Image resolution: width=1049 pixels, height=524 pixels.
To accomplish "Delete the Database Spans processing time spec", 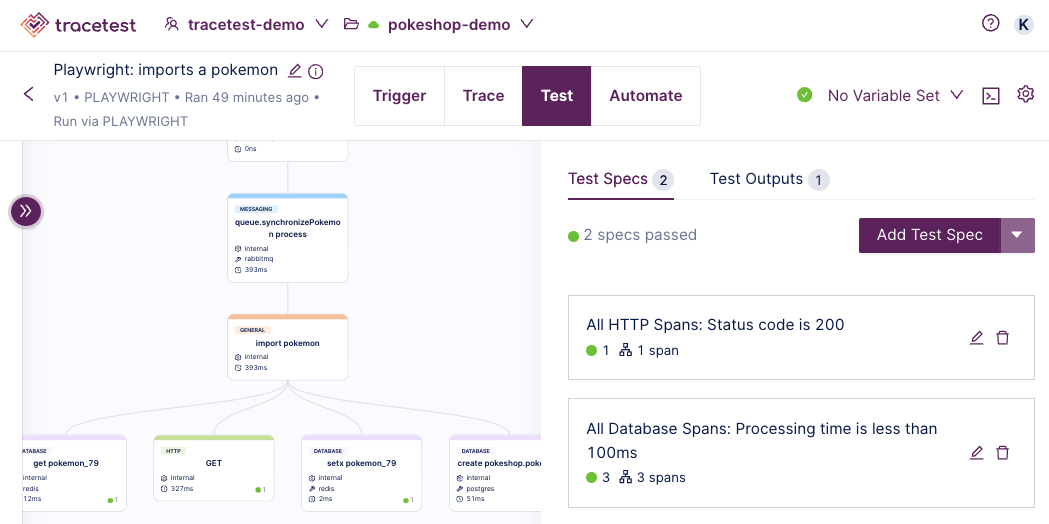I will tap(1003, 453).
